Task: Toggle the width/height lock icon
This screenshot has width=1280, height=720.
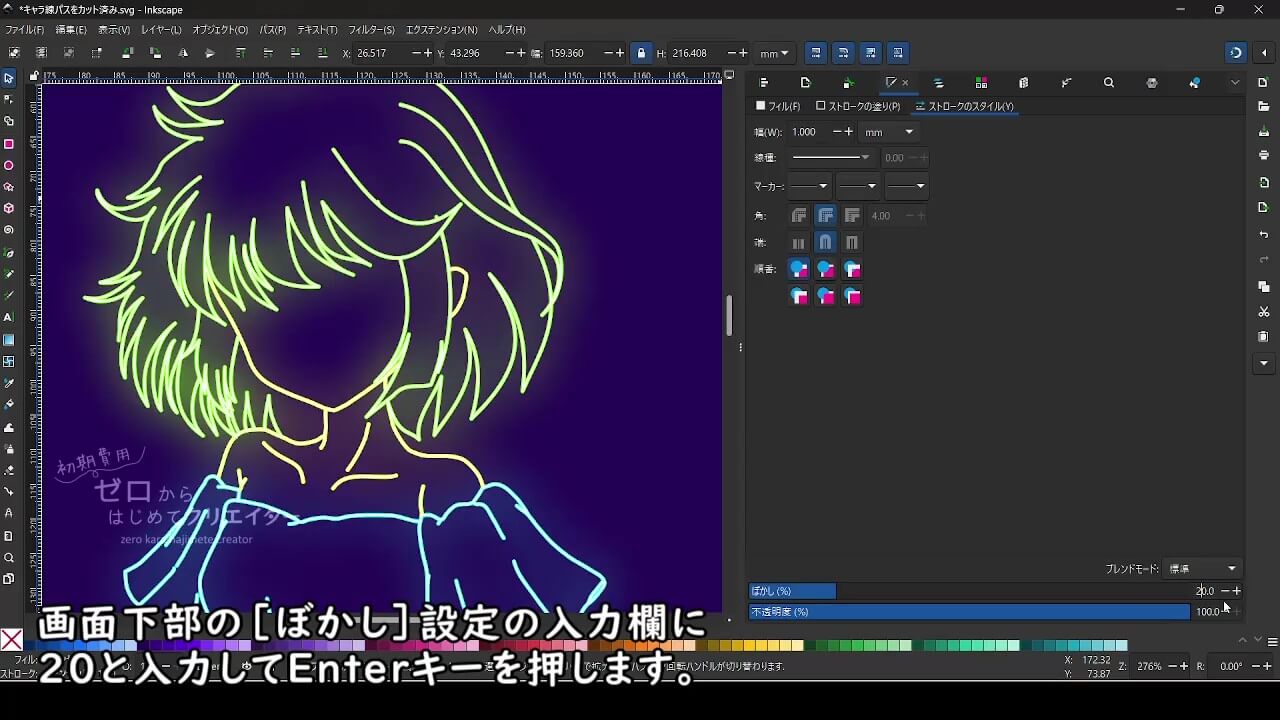Action: pyautogui.click(x=641, y=53)
